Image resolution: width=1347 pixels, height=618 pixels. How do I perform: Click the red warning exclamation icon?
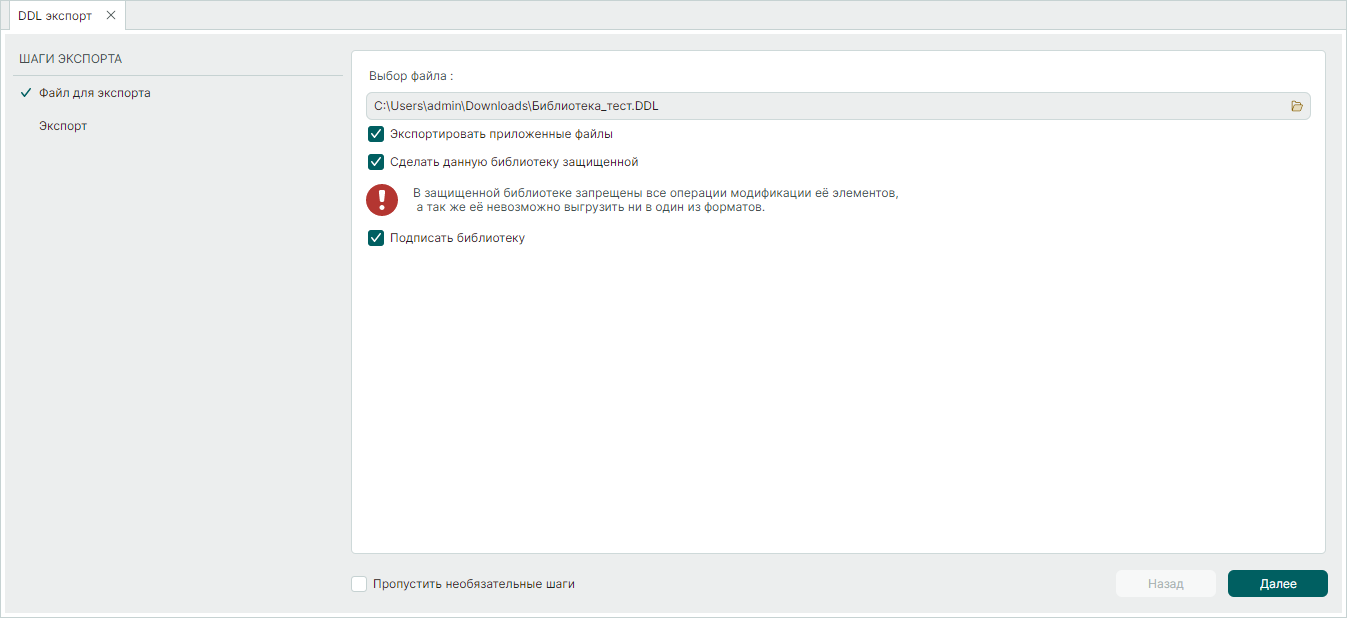click(x=382, y=200)
